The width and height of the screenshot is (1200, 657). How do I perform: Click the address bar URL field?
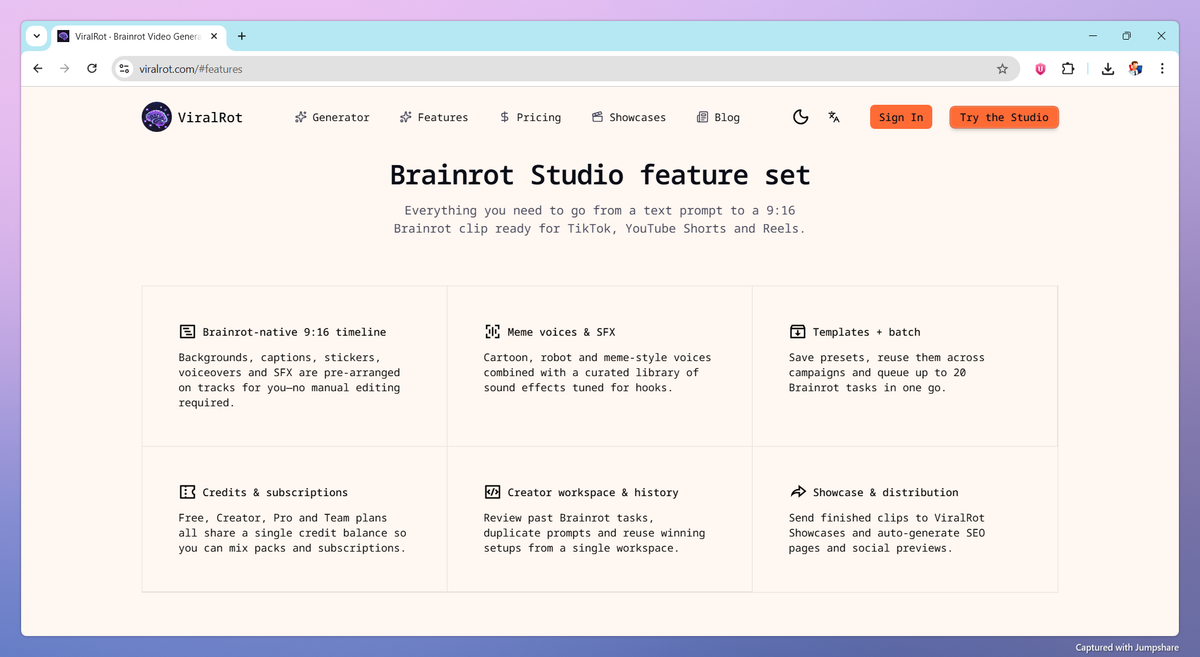pos(565,69)
